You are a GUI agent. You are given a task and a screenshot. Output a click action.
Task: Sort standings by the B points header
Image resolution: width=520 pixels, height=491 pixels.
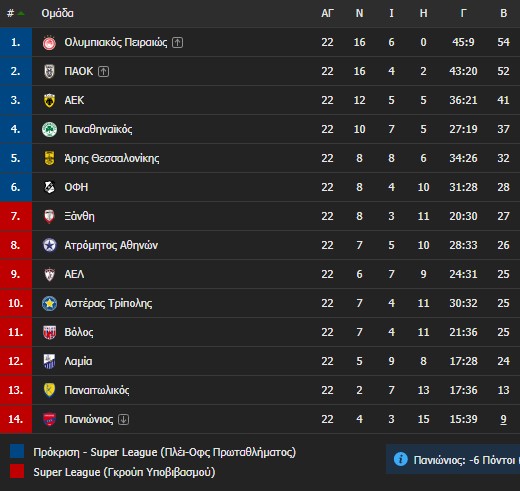tap(503, 13)
